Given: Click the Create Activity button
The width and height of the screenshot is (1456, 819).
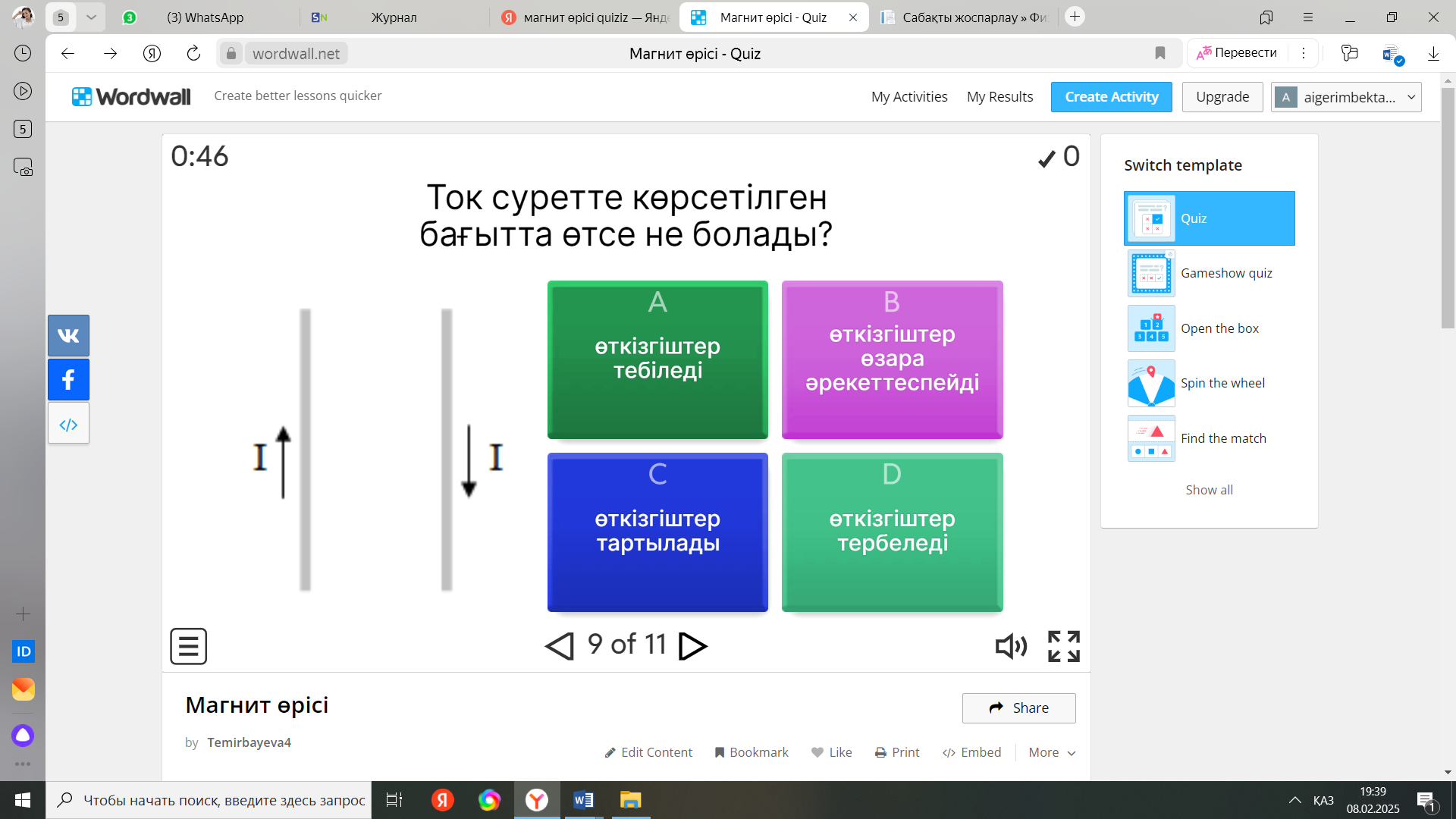Looking at the screenshot, I should (x=1111, y=97).
